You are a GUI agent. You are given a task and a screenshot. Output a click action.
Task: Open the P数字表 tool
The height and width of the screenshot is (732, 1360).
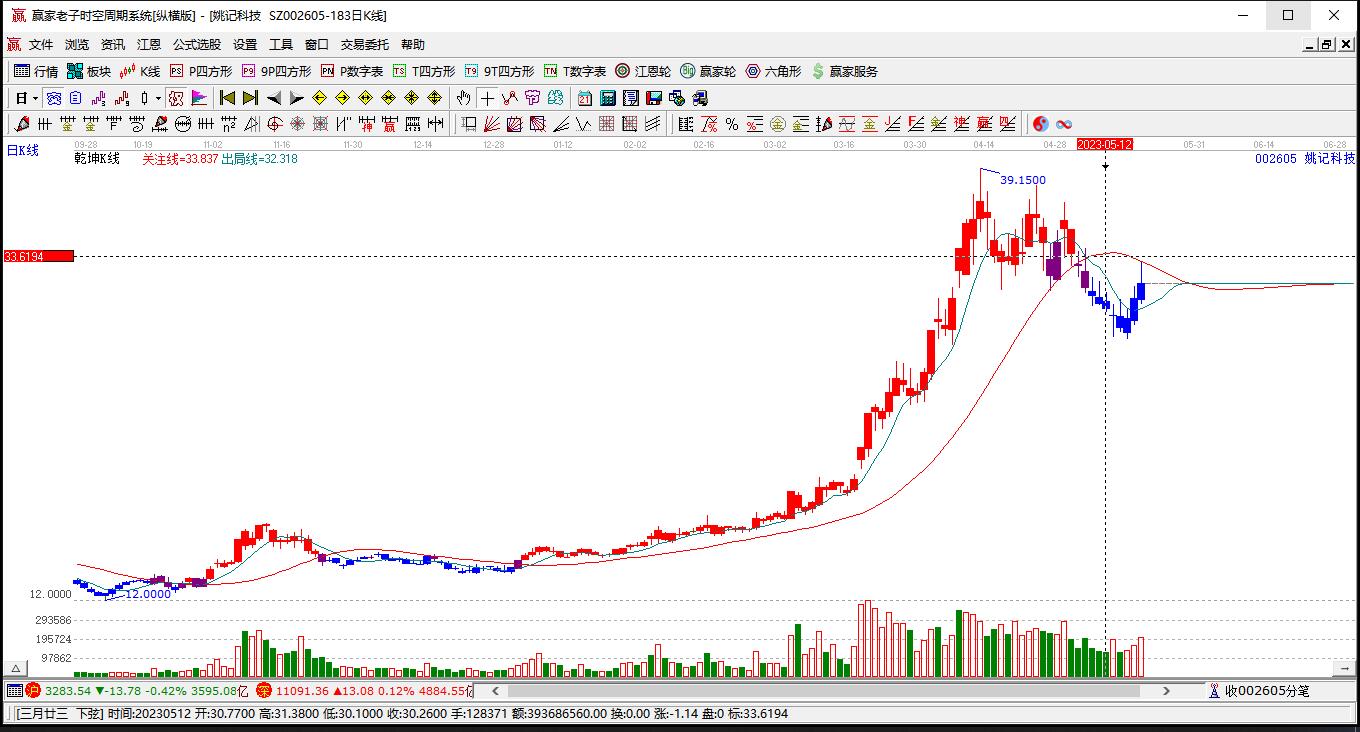pos(352,71)
